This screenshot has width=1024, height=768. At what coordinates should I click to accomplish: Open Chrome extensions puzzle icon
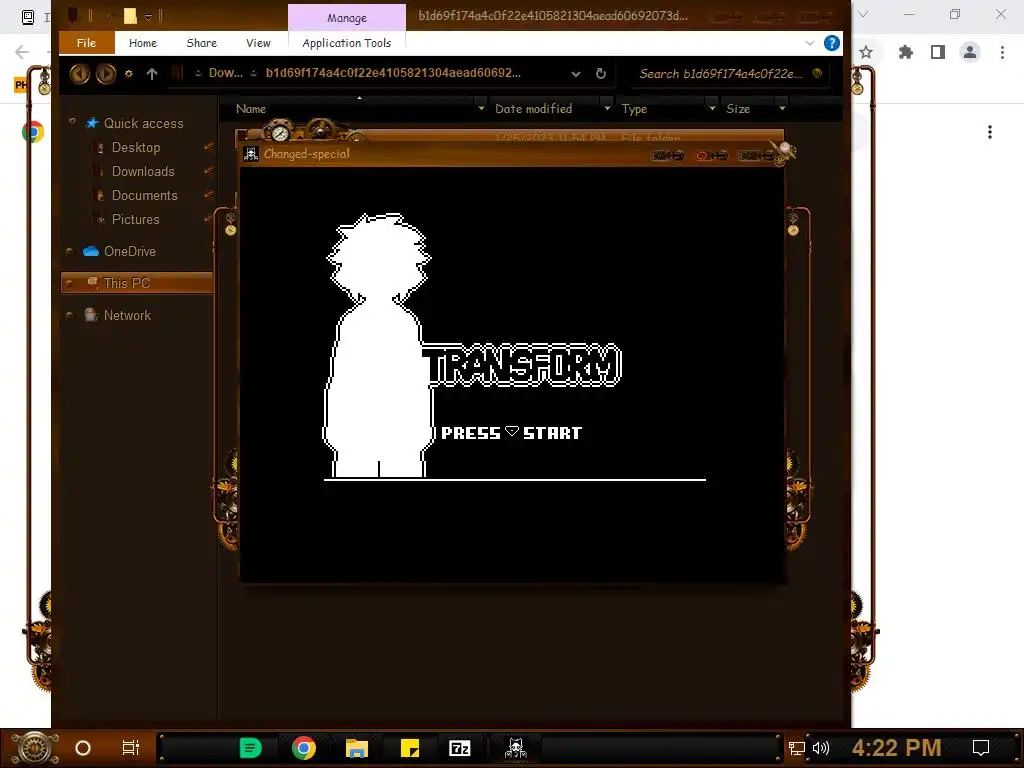(905, 52)
